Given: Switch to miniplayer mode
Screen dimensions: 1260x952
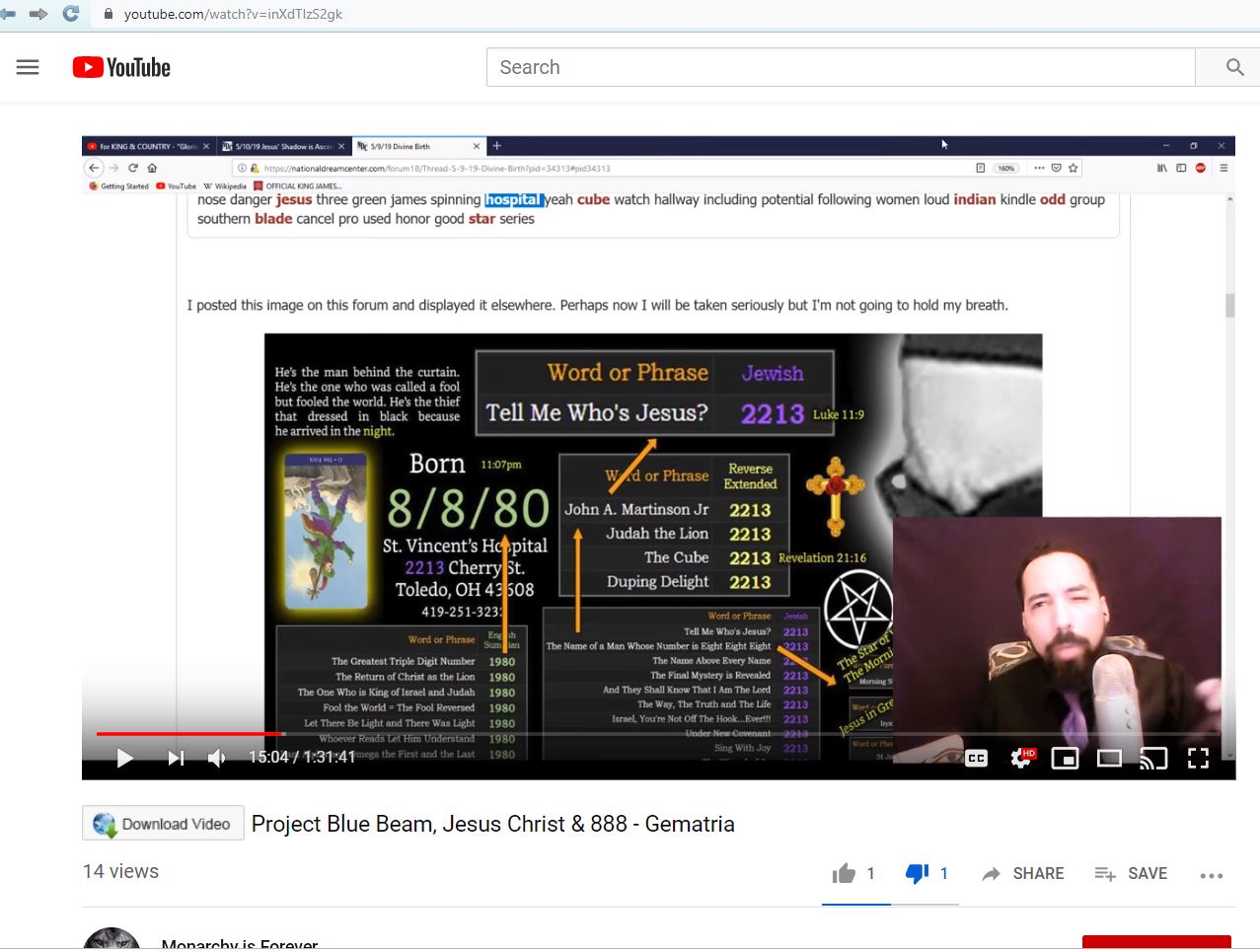Looking at the screenshot, I should [x=1065, y=758].
